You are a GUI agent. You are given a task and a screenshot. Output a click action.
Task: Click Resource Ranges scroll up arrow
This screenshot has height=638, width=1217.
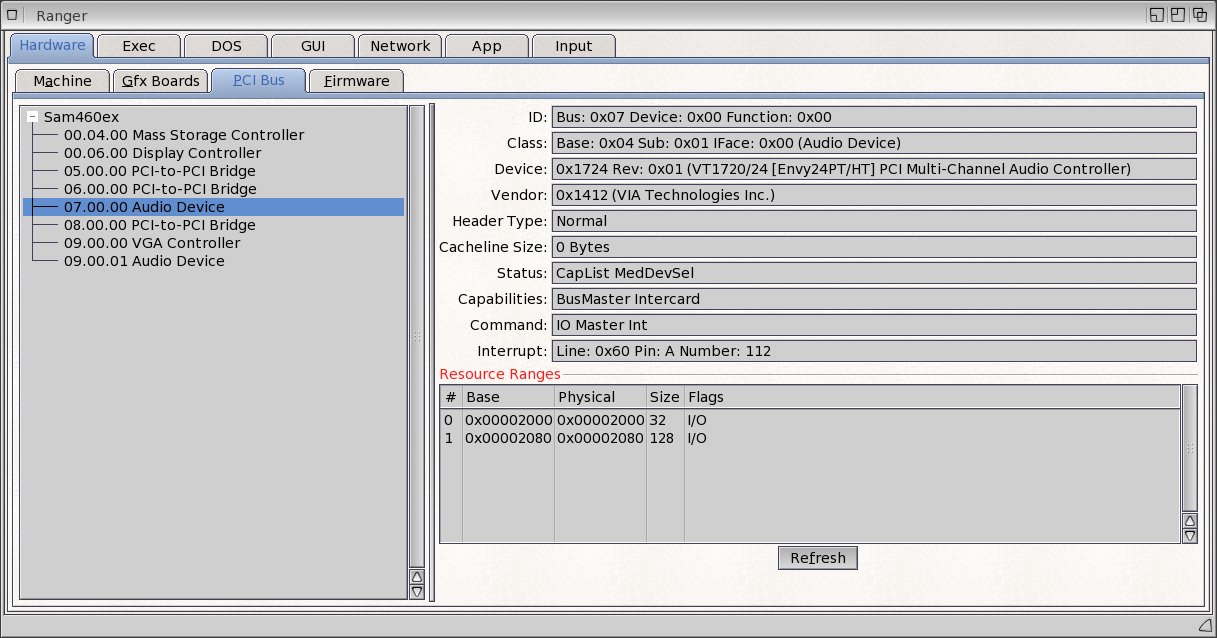point(1189,520)
